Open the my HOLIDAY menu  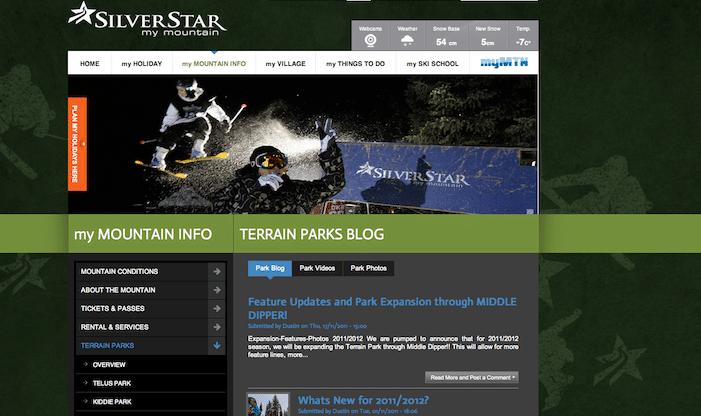pyautogui.click(x=142, y=63)
